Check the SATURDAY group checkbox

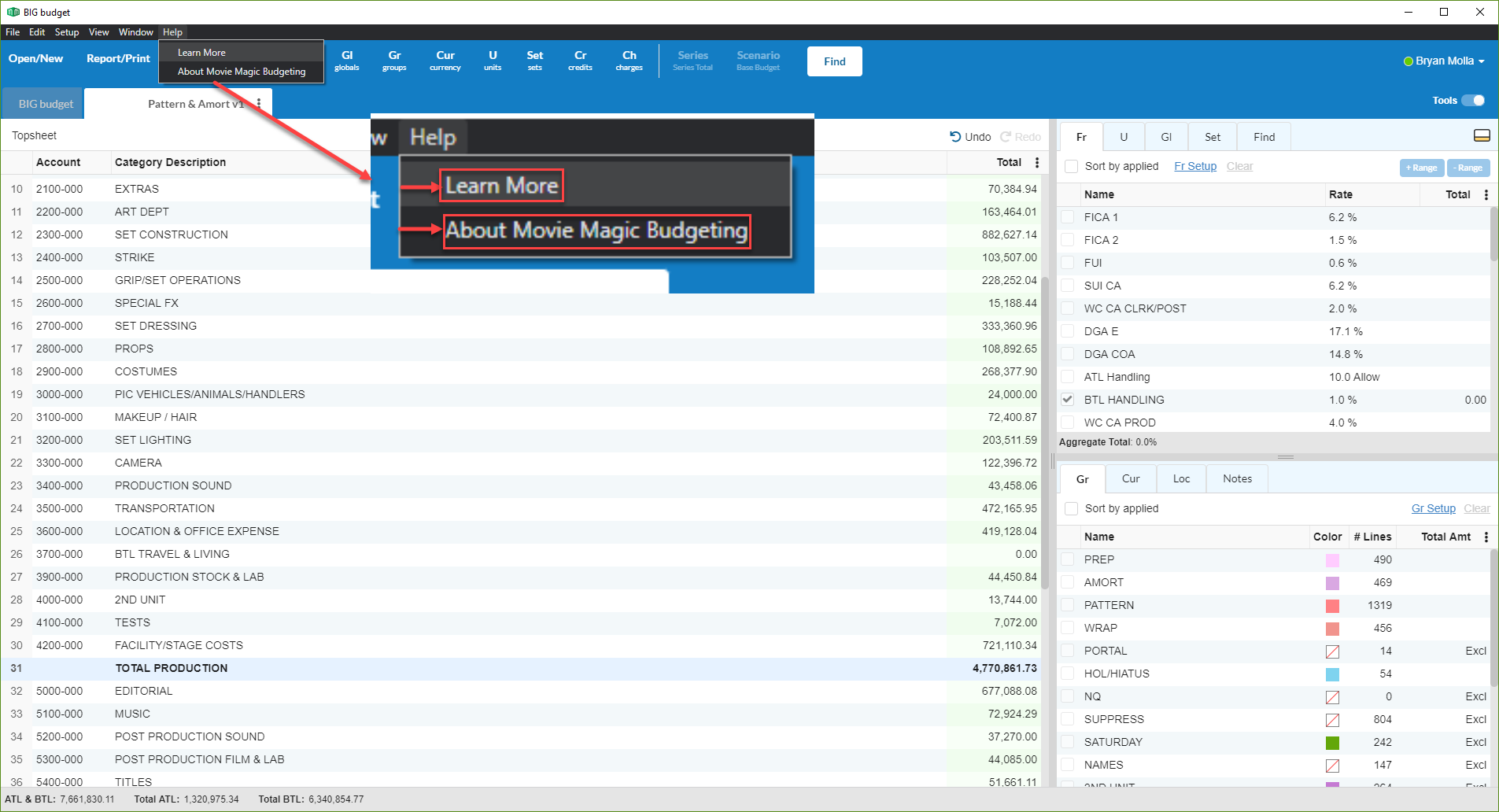tap(1068, 742)
